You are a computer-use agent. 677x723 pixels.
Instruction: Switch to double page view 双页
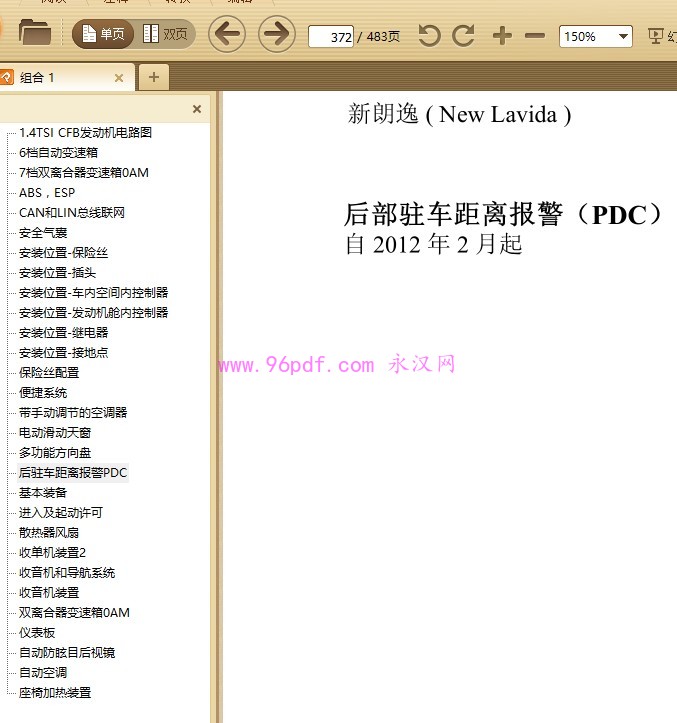[165, 34]
